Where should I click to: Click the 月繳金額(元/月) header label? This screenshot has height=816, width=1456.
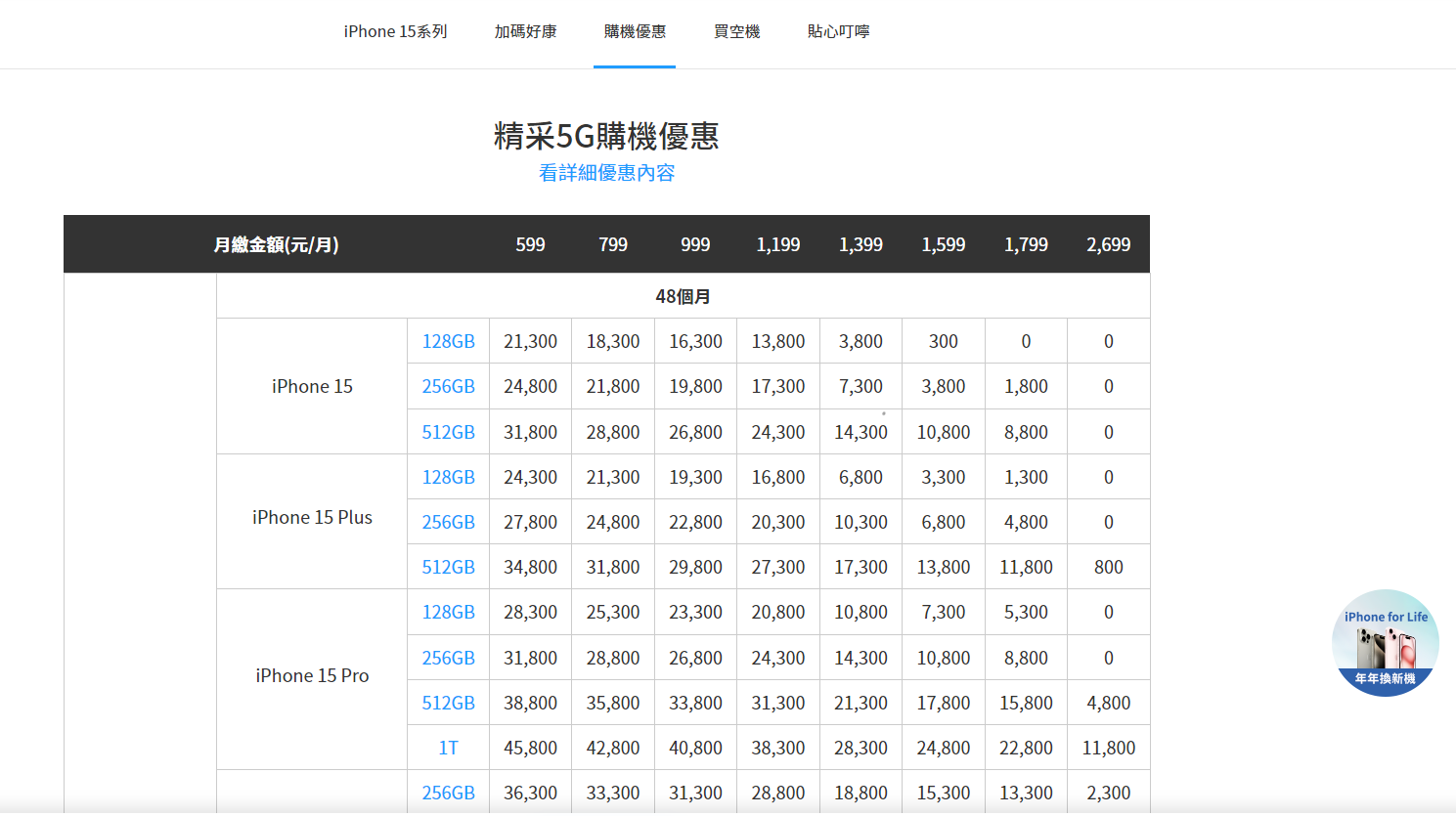tap(276, 244)
